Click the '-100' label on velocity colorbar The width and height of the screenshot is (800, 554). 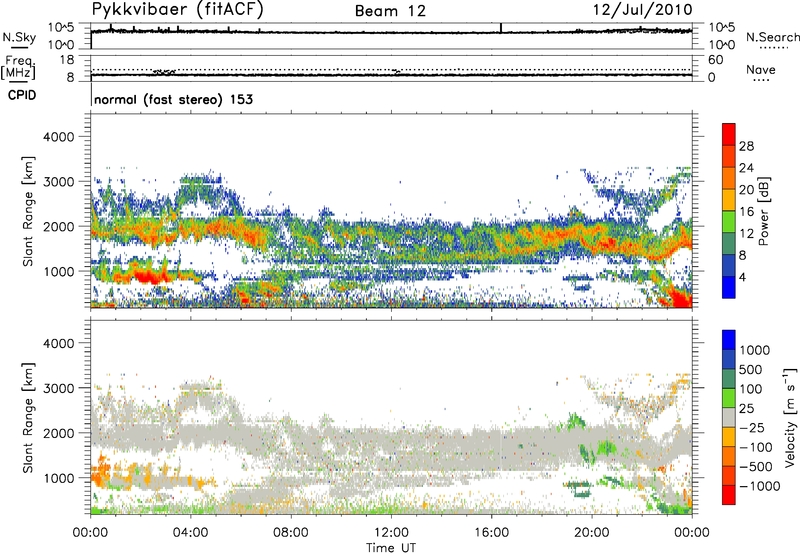tap(756, 447)
